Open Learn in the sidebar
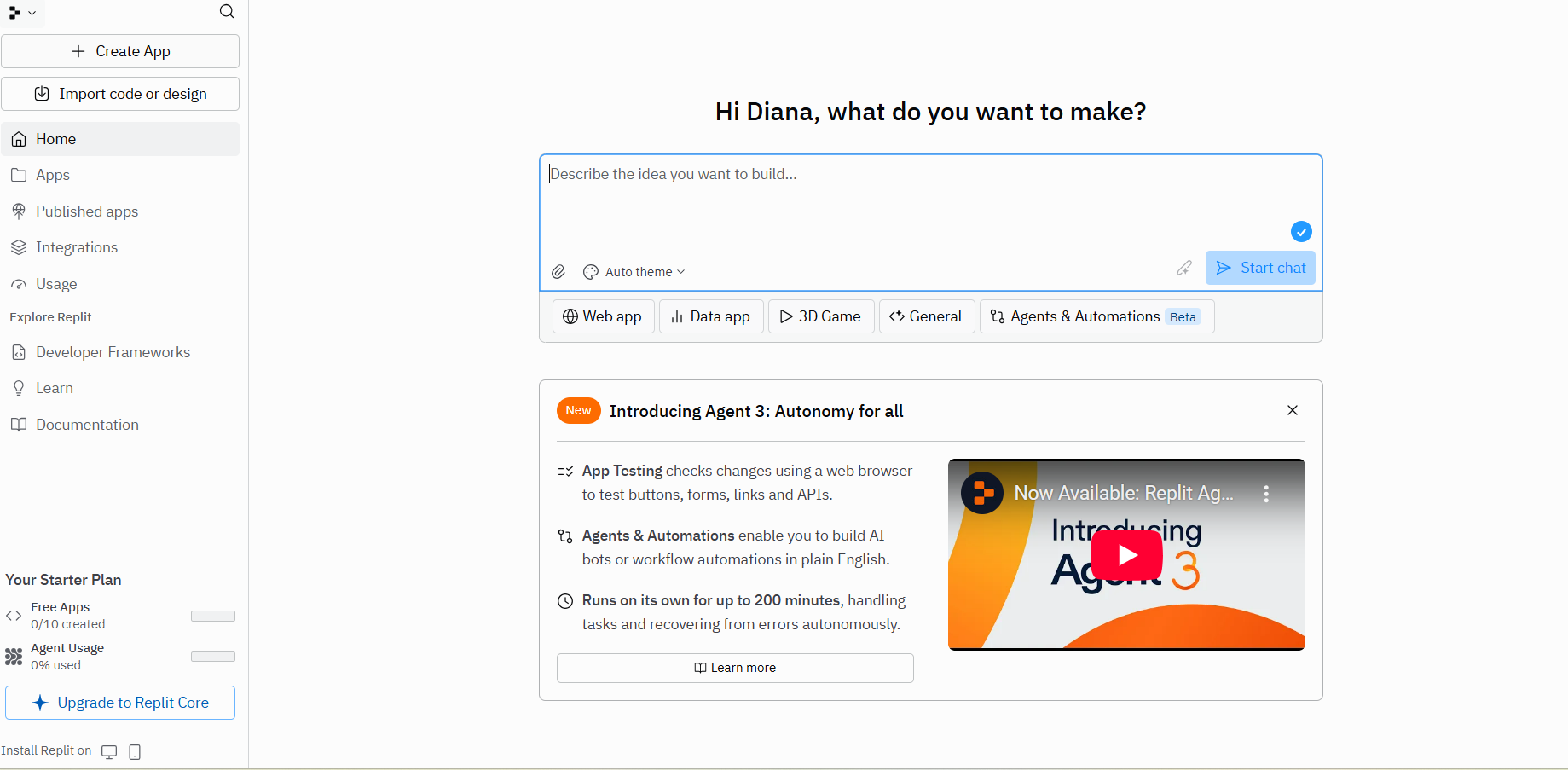The height and width of the screenshot is (770, 1568). point(120,388)
